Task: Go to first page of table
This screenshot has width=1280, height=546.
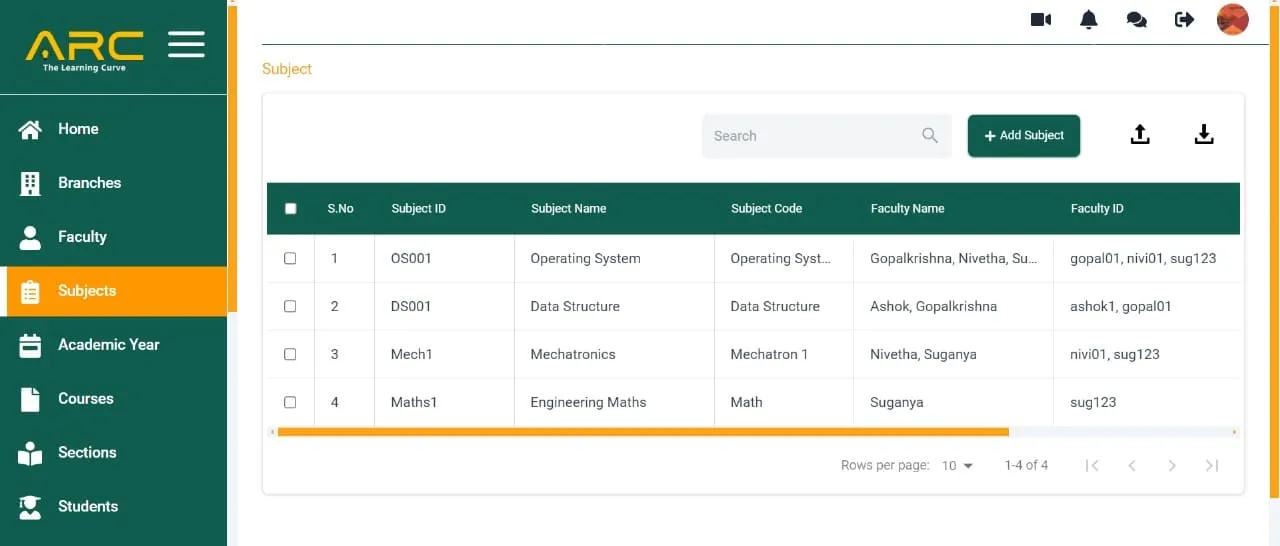Action: pos(1092,465)
